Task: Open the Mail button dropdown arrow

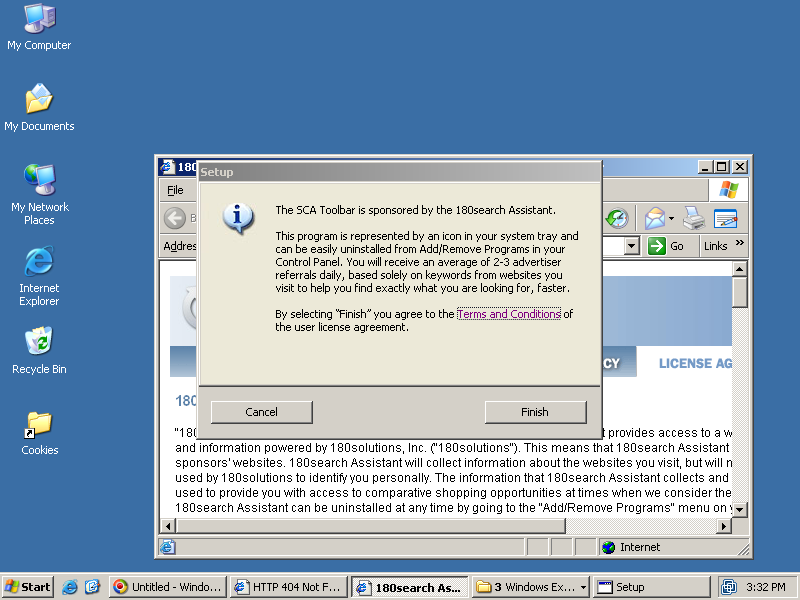Action: (671, 219)
